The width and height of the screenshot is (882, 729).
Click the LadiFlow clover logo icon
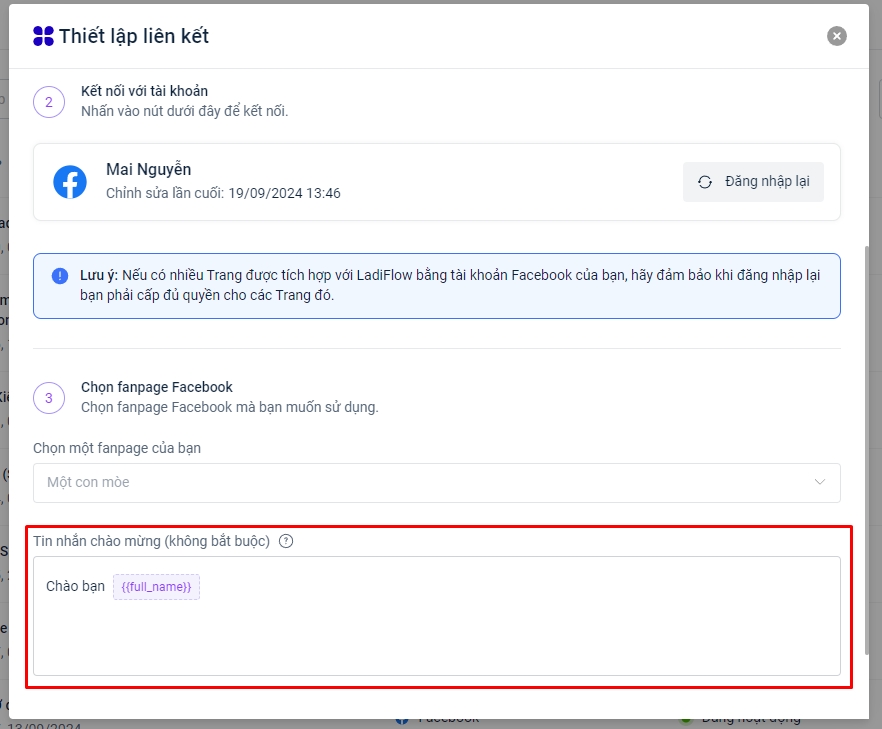click(44, 36)
